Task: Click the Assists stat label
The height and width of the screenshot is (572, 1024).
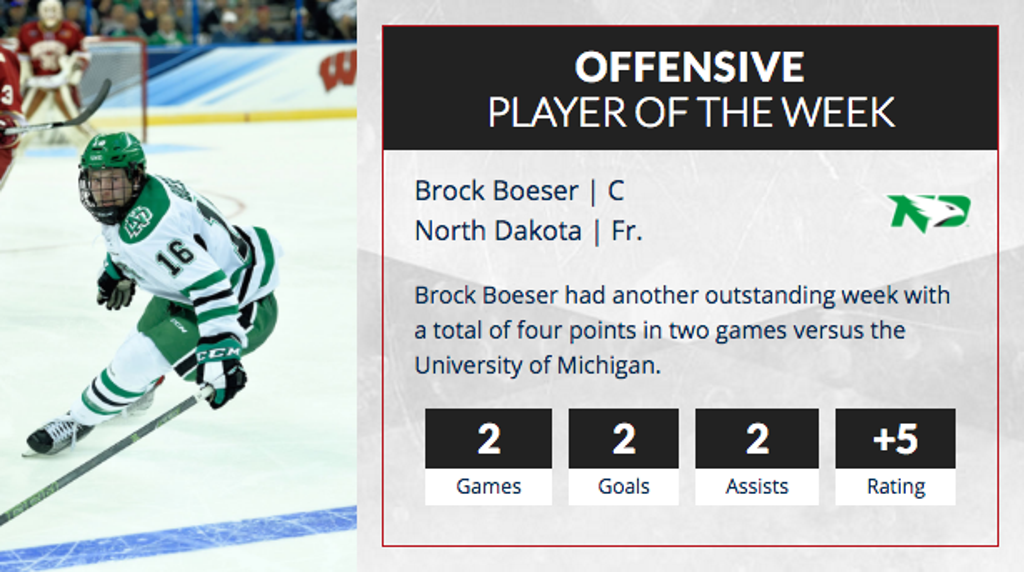Action: point(757,487)
